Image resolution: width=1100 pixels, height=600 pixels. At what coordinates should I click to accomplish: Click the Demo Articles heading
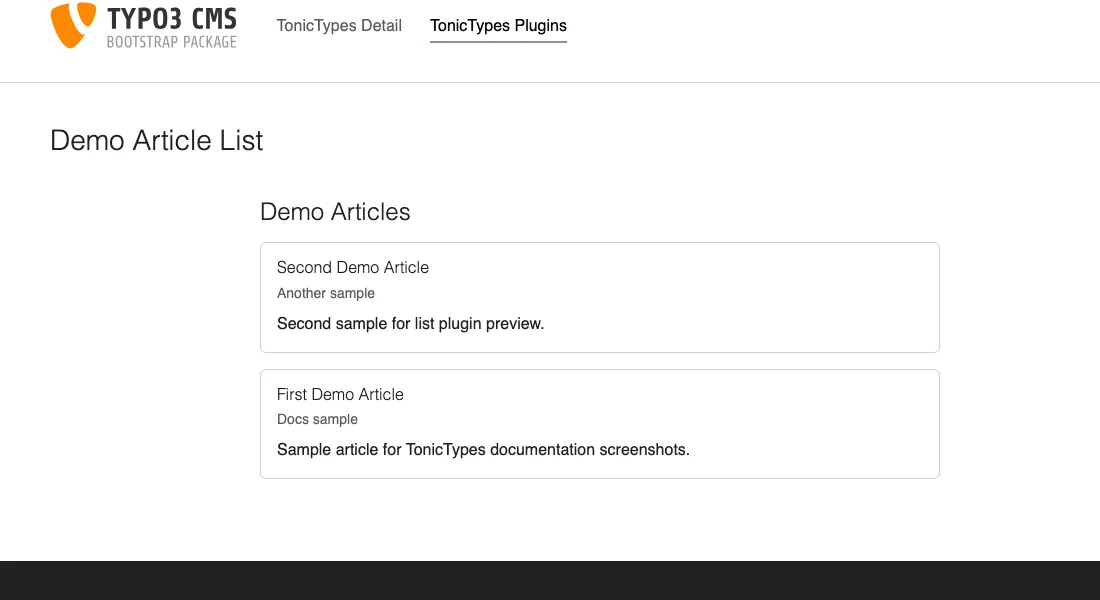335,212
